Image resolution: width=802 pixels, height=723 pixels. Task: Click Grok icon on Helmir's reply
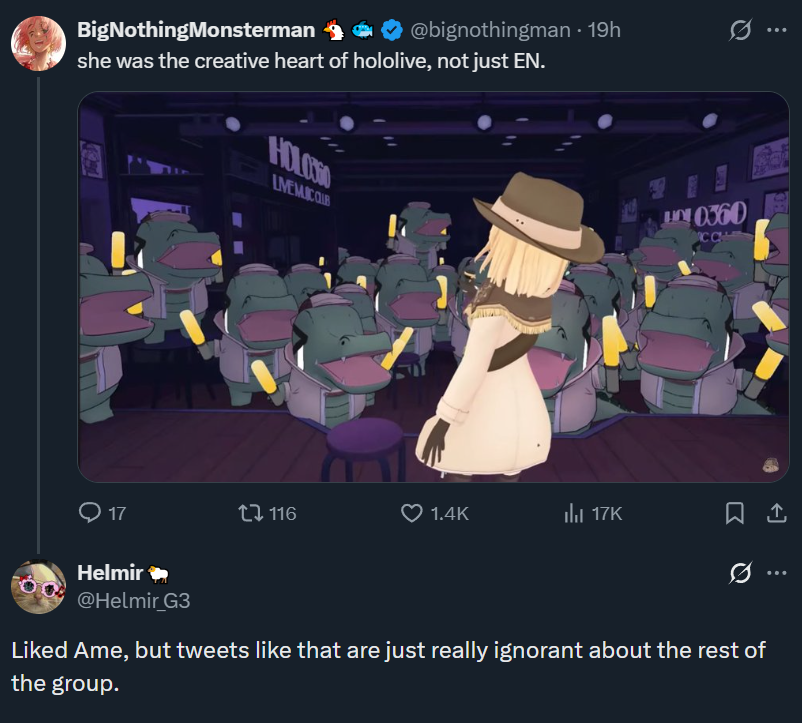pyautogui.click(x=740, y=573)
